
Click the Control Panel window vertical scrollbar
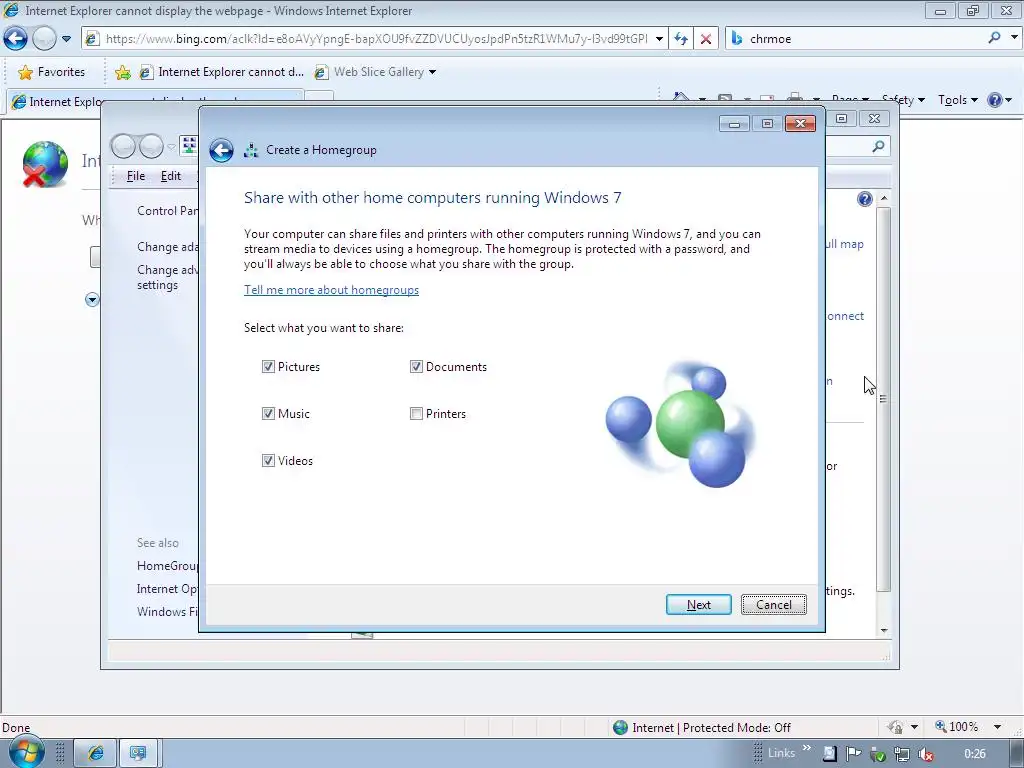[x=883, y=398]
